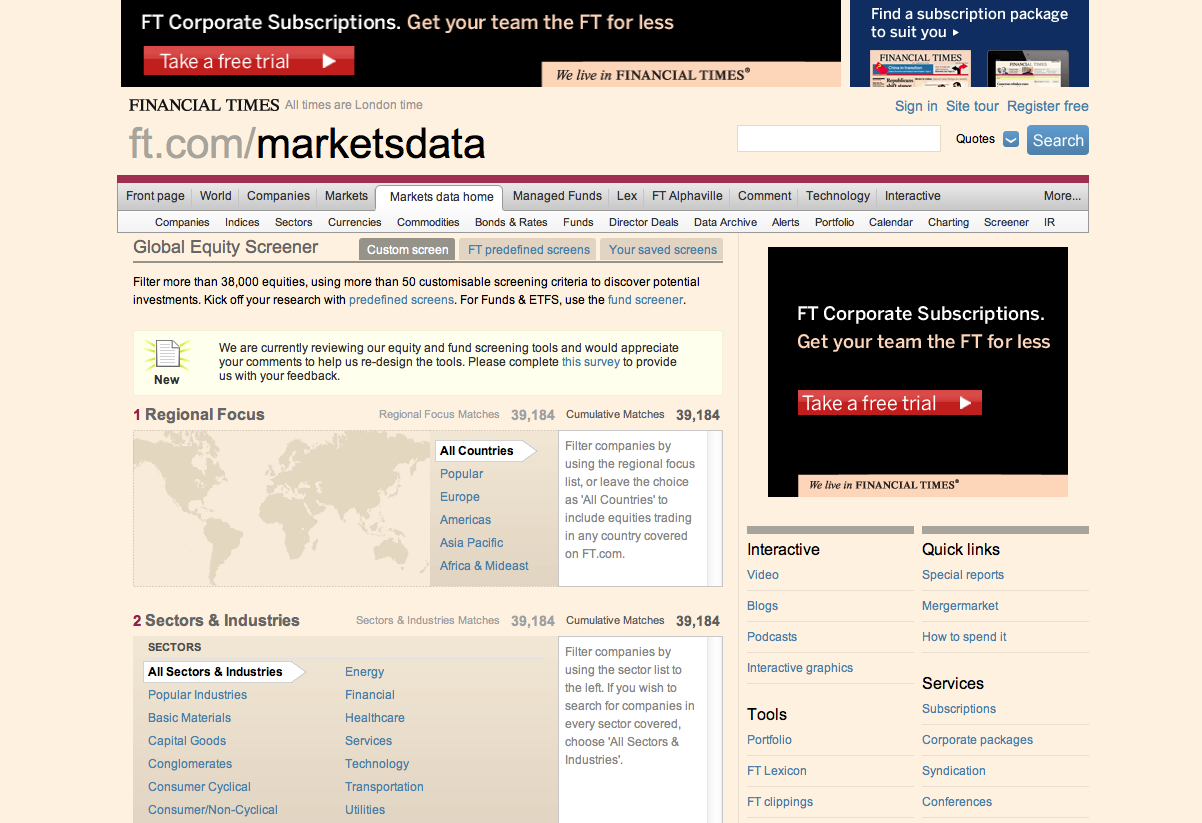Select Popular region filter
Screen dimensions: 1202x823
pos(462,474)
